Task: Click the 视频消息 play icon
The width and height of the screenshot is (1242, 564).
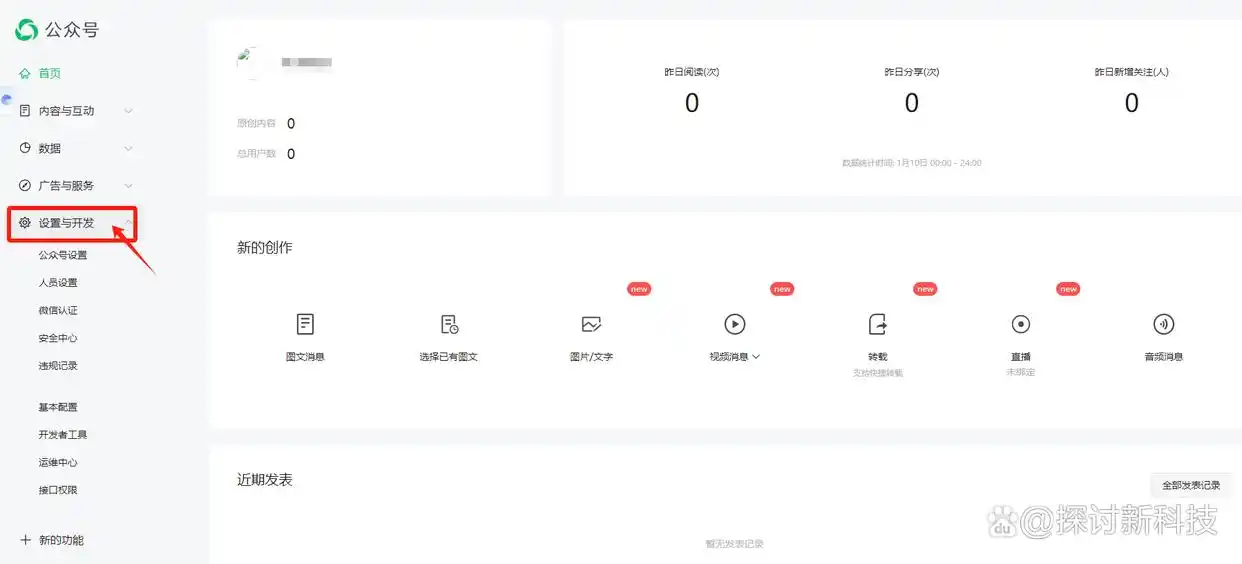Action: 735,324
